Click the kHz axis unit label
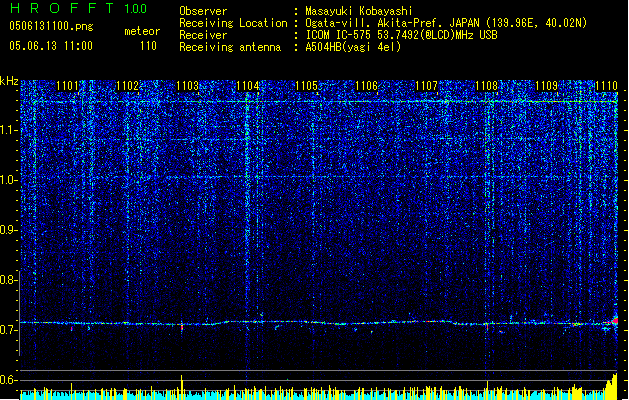The image size is (629, 400). click(x=9, y=81)
